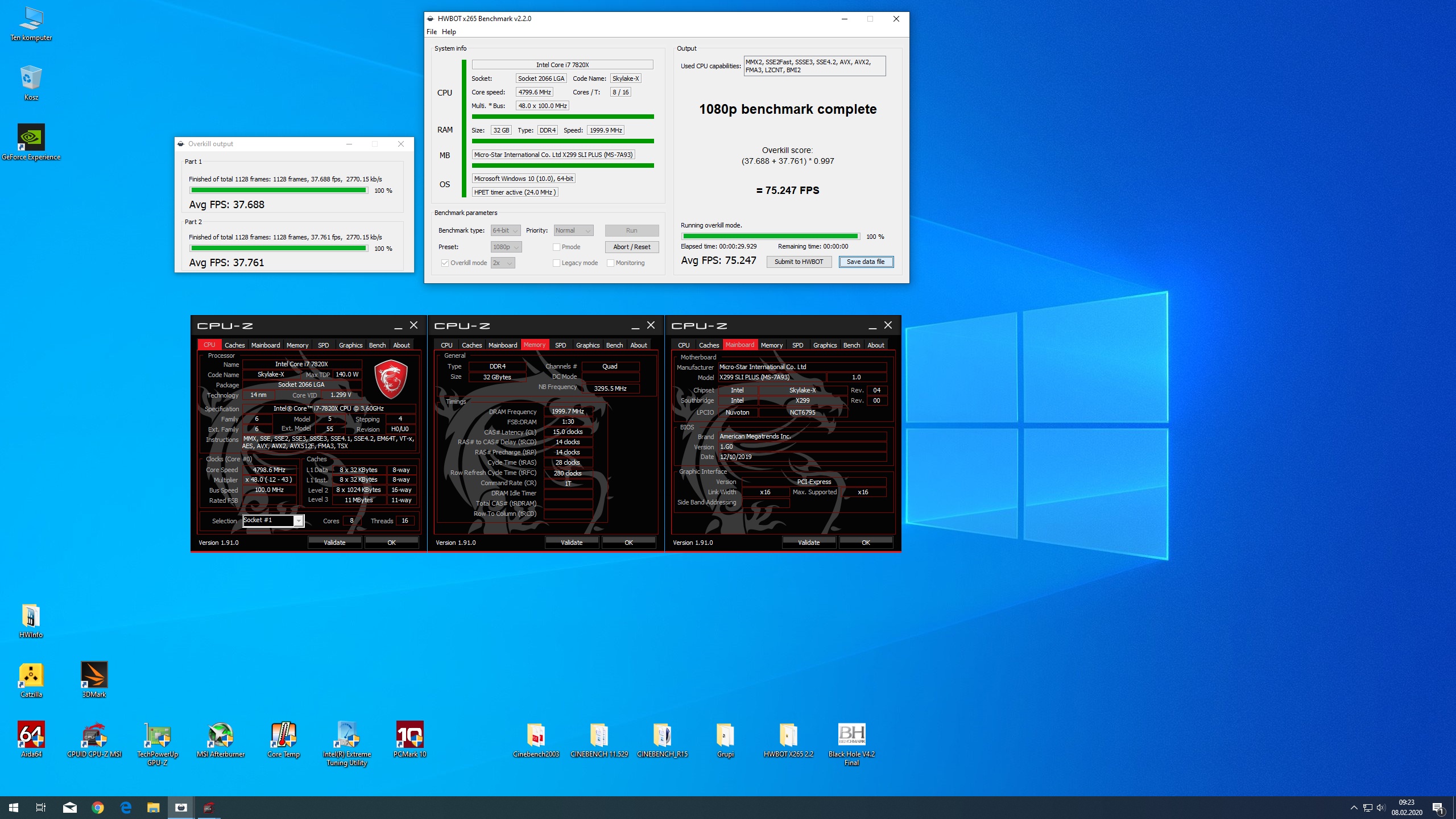Click Used CPU capabilities text box
The image size is (1456, 819).
point(814,66)
